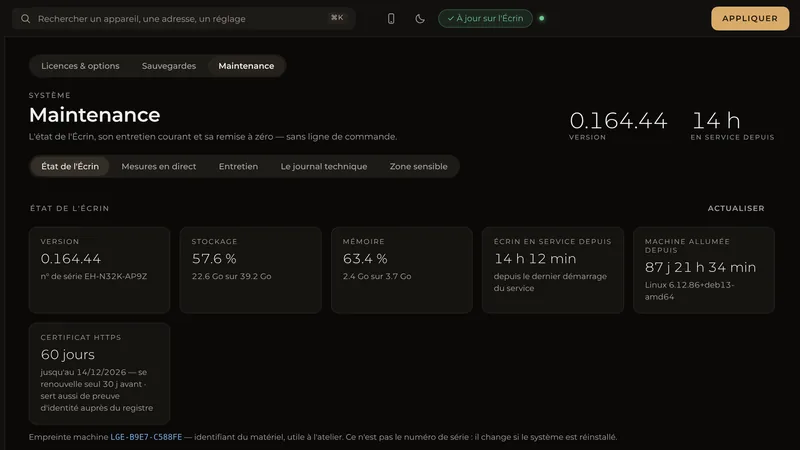Switch to the Entretien sub-tab
Image resolution: width=800 pixels, height=450 pixels.
[238, 166]
